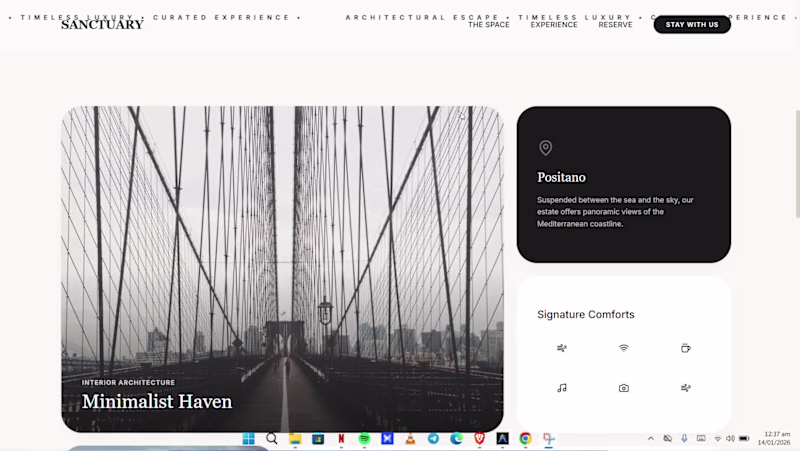
Task: Open the Windows Start menu
Action: (248, 439)
